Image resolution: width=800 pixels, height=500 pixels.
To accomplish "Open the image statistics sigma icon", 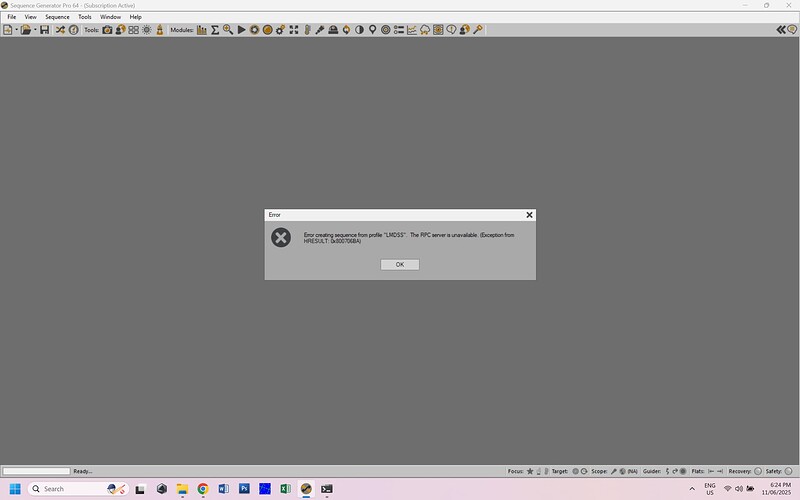I will pyautogui.click(x=215, y=30).
